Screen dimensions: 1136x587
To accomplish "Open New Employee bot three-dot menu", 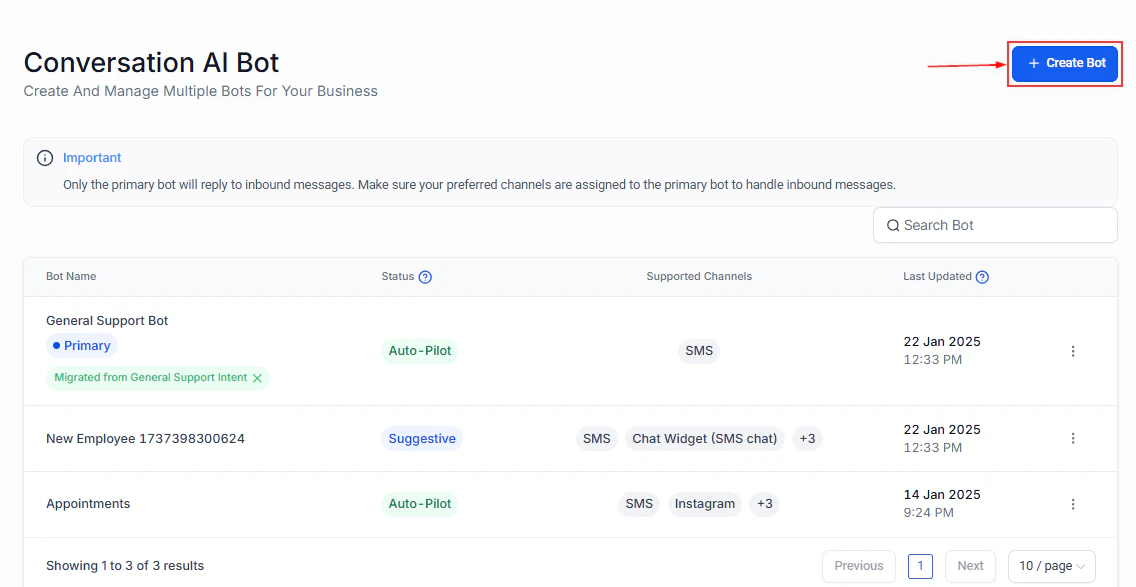I will pyautogui.click(x=1073, y=438).
